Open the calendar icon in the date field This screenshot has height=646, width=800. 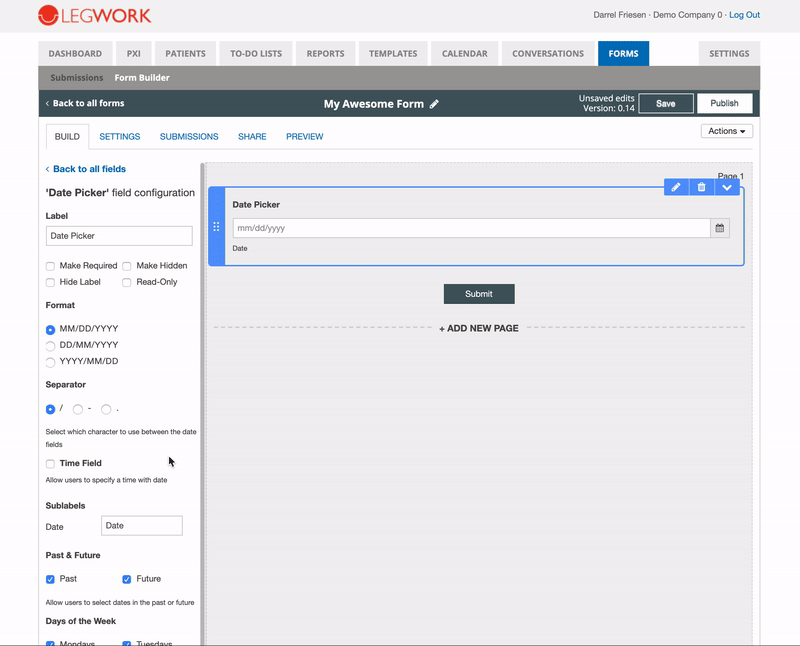tap(720, 228)
